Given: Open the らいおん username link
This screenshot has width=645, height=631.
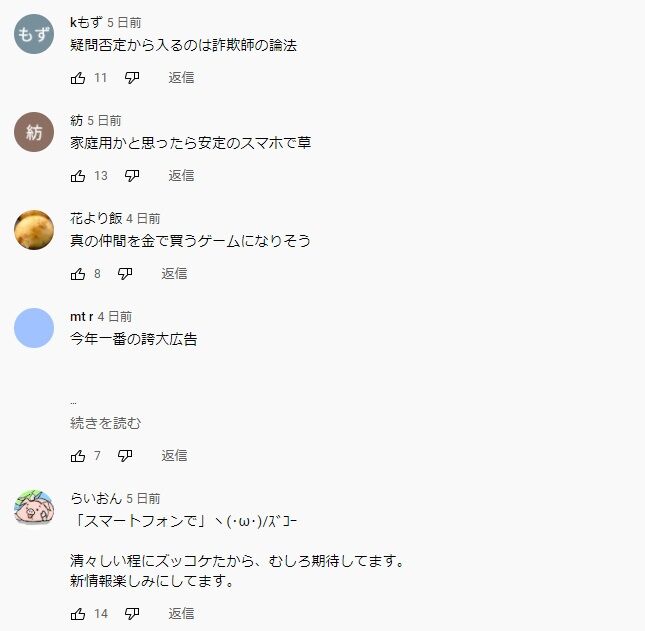Looking at the screenshot, I should tap(96, 499).
